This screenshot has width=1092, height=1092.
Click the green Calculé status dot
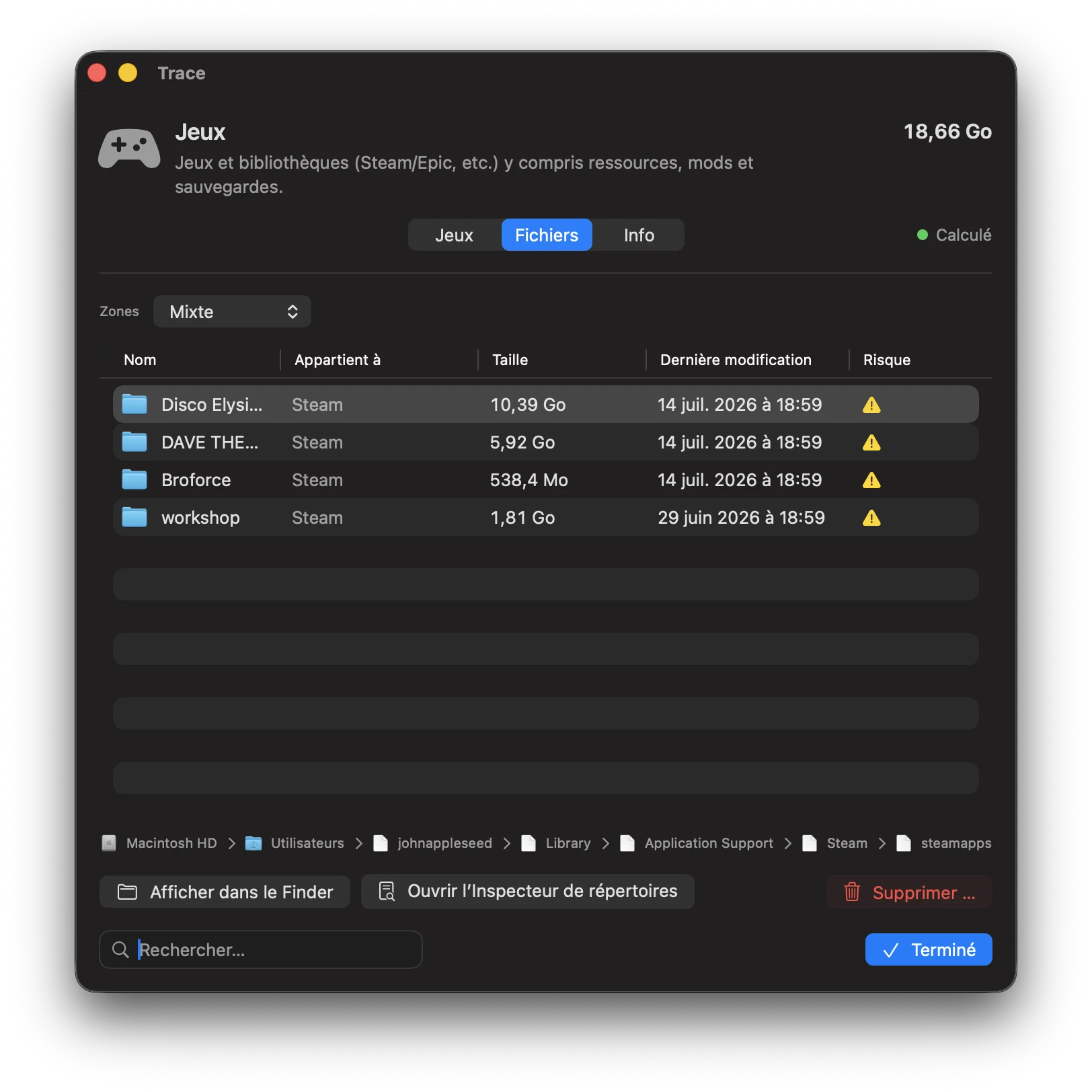pyautogui.click(x=923, y=235)
